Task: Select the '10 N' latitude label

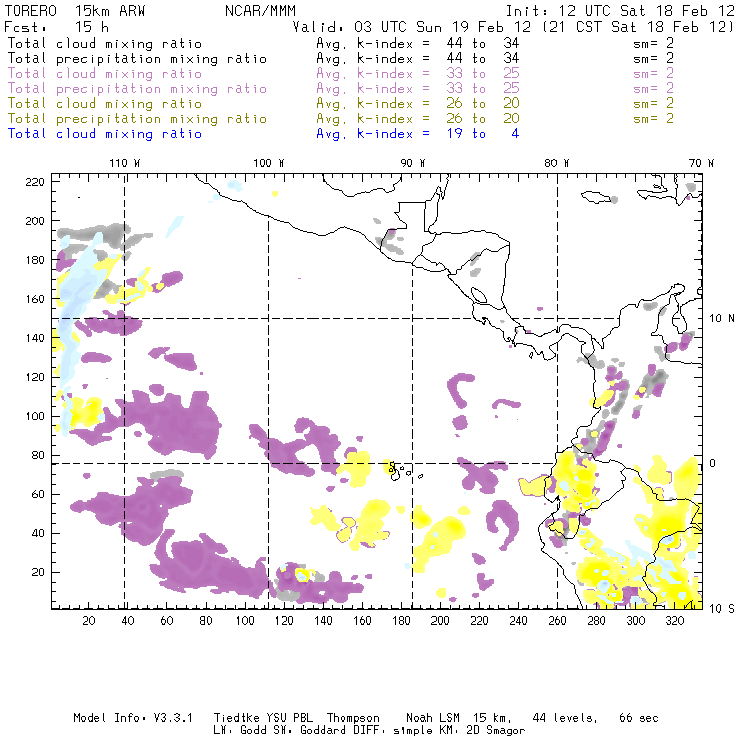Action: click(722, 319)
